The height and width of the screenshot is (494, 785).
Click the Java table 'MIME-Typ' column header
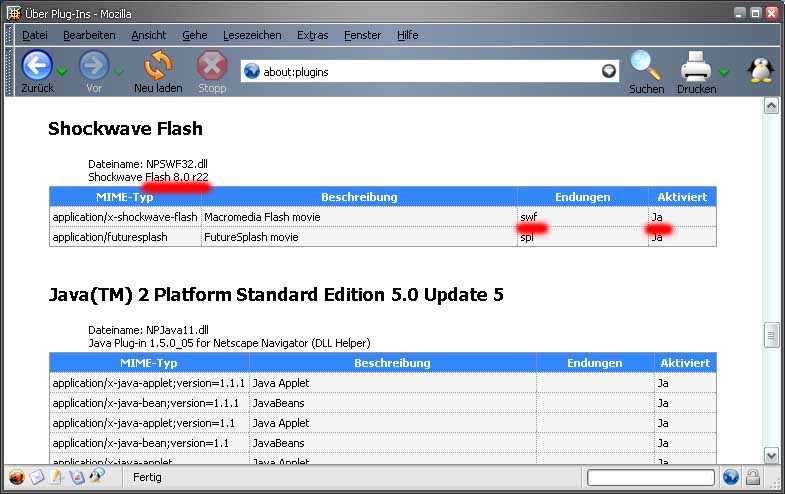(x=149, y=363)
